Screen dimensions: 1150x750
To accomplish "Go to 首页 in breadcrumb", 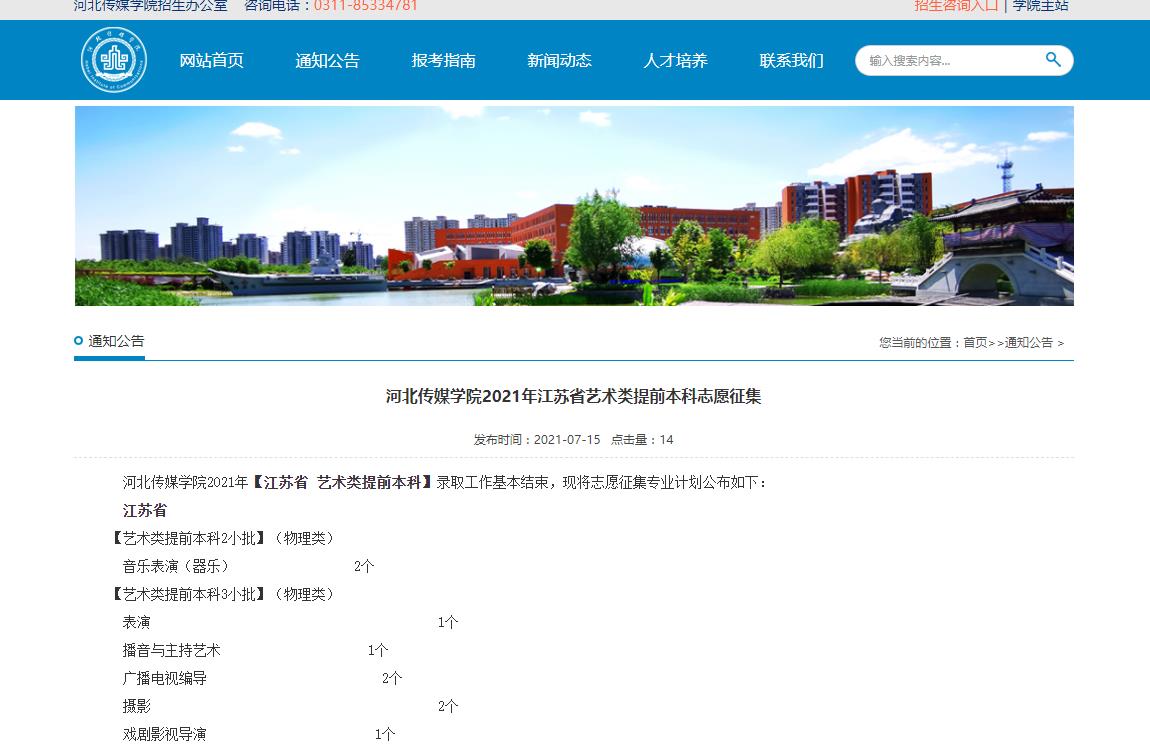I will pyautogui.click(x=975, y=342).
